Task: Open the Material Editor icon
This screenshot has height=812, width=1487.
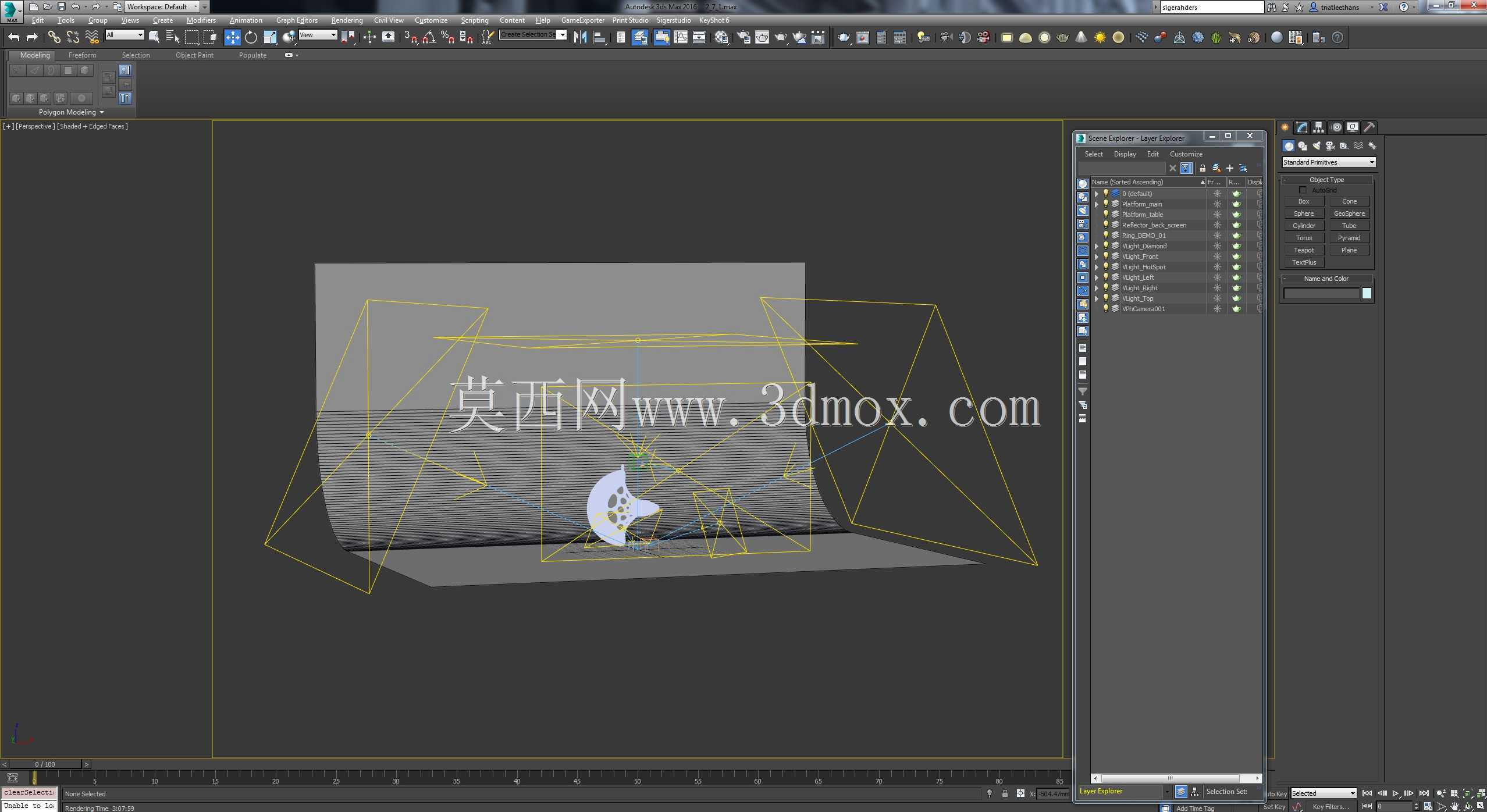Action: pyautogui.click(x=721, y=37)
